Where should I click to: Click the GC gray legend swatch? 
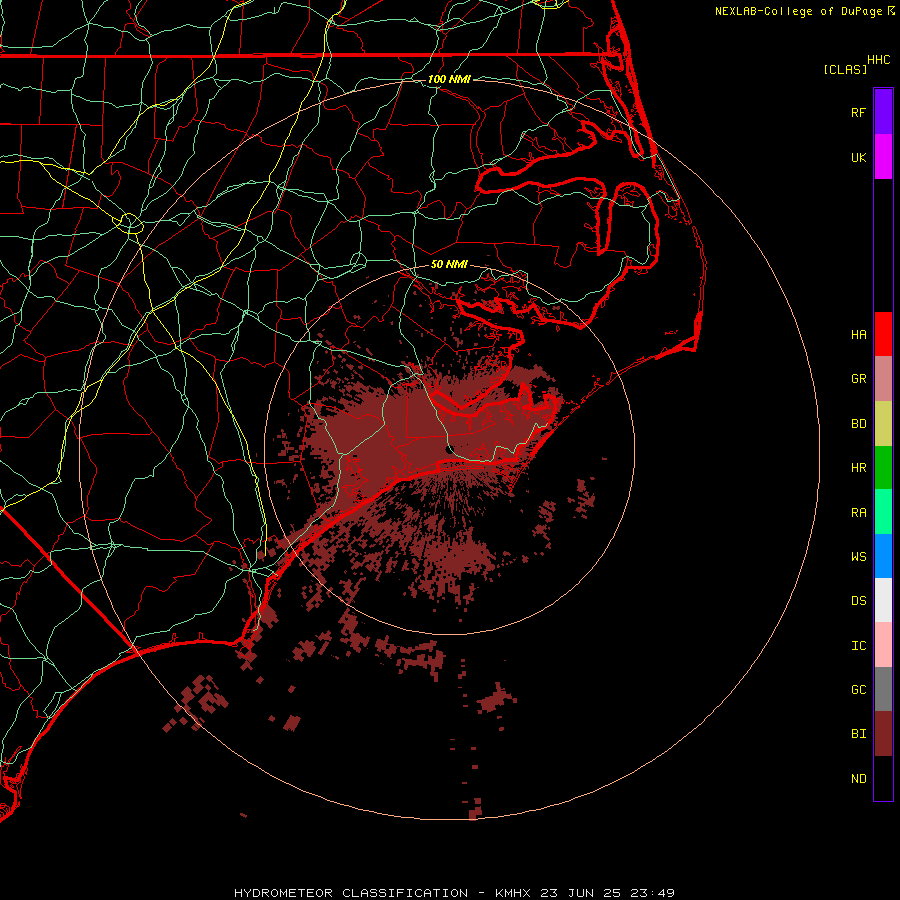(x=883, y=689)
